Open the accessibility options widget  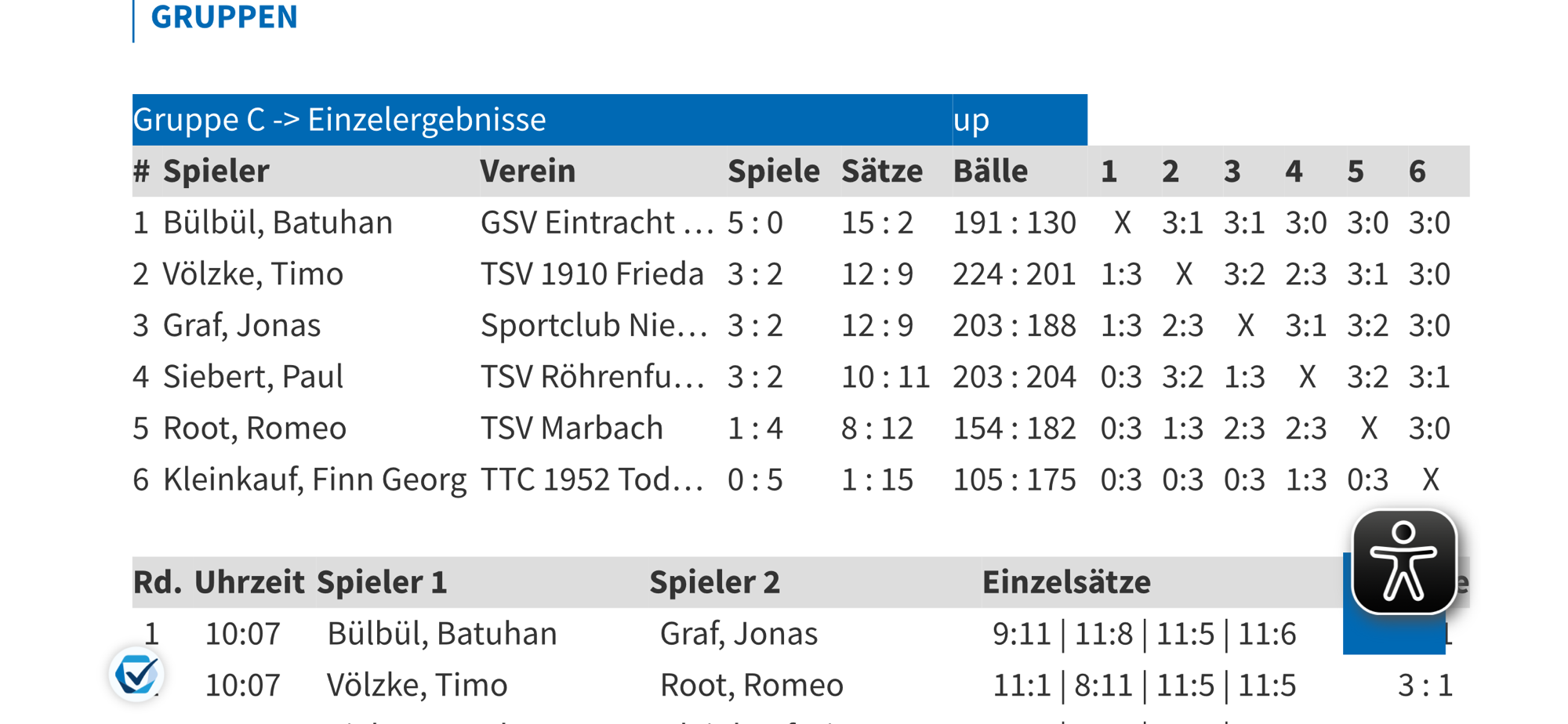click(1403, 562)
